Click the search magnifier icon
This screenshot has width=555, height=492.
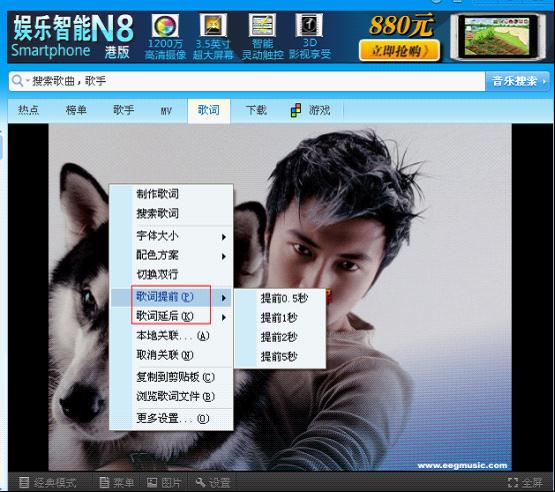click(x=17, y=81)
